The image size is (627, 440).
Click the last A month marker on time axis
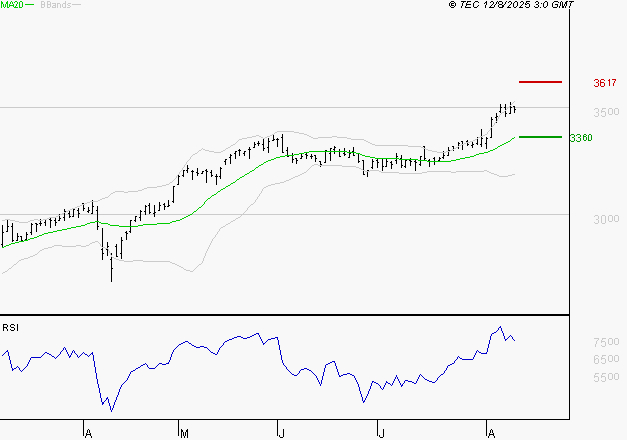click(x=489, y=433)
